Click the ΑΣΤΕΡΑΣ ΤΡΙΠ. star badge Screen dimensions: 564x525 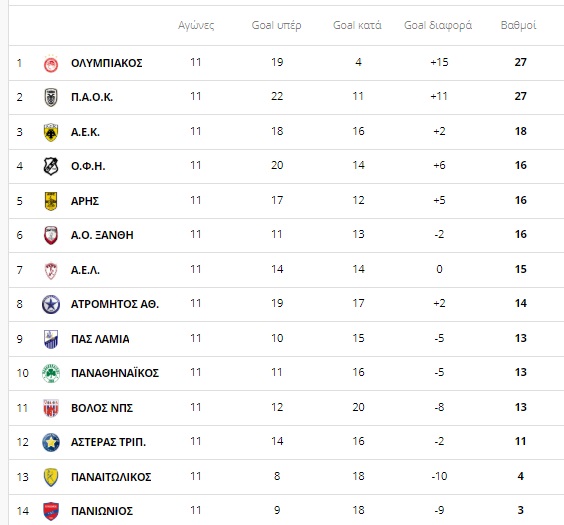click(x=51, y=442)
